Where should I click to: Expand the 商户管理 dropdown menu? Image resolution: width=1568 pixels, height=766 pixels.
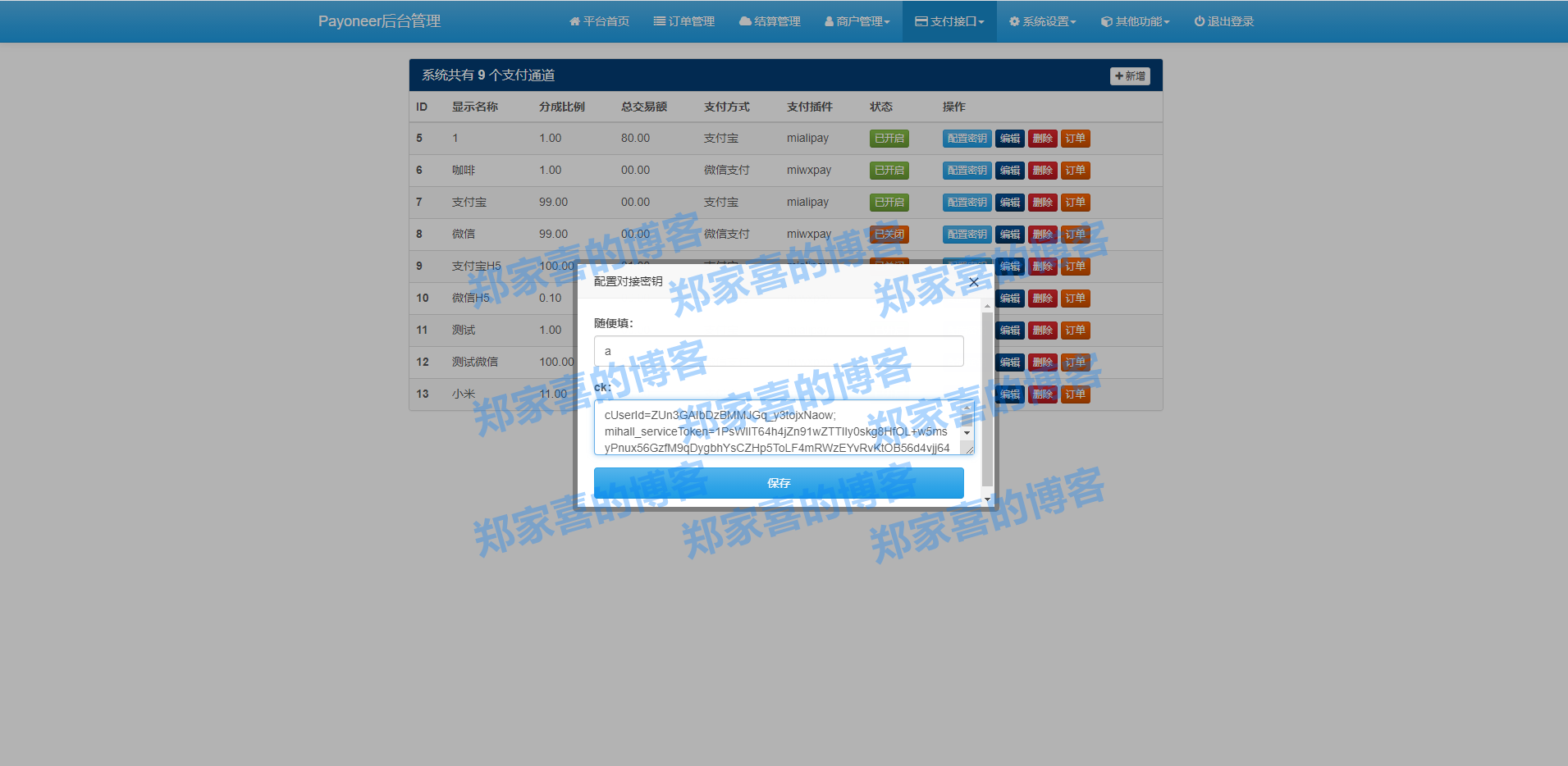(857, 21)
